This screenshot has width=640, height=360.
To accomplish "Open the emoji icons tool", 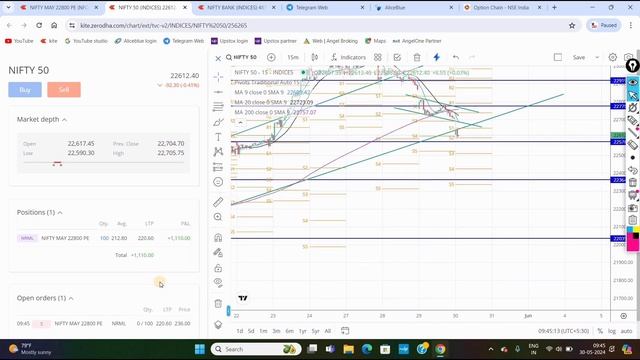I will [x=218, y=182].
